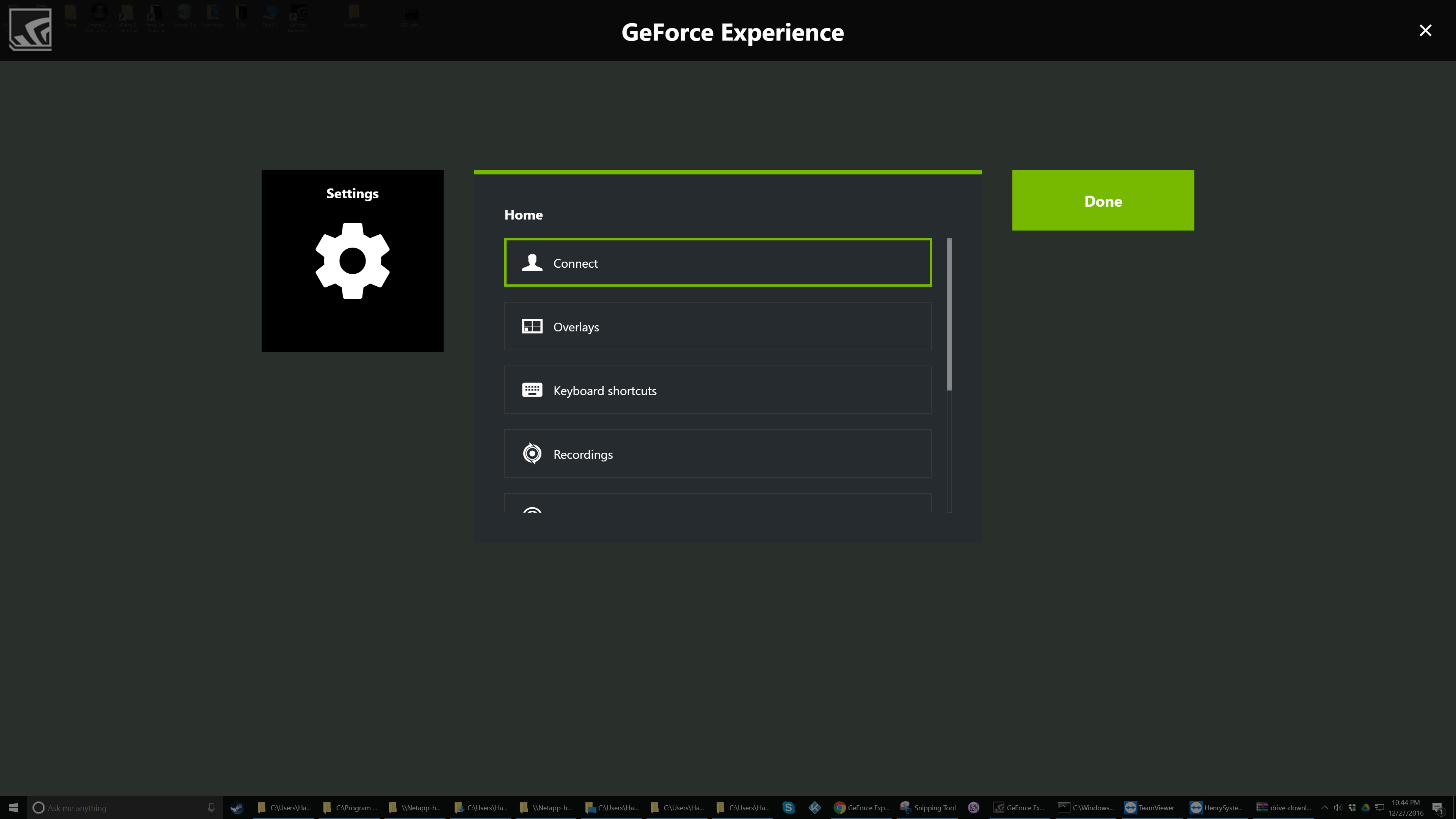Click the volume speaker tray icon

(x=1338, y=808)
